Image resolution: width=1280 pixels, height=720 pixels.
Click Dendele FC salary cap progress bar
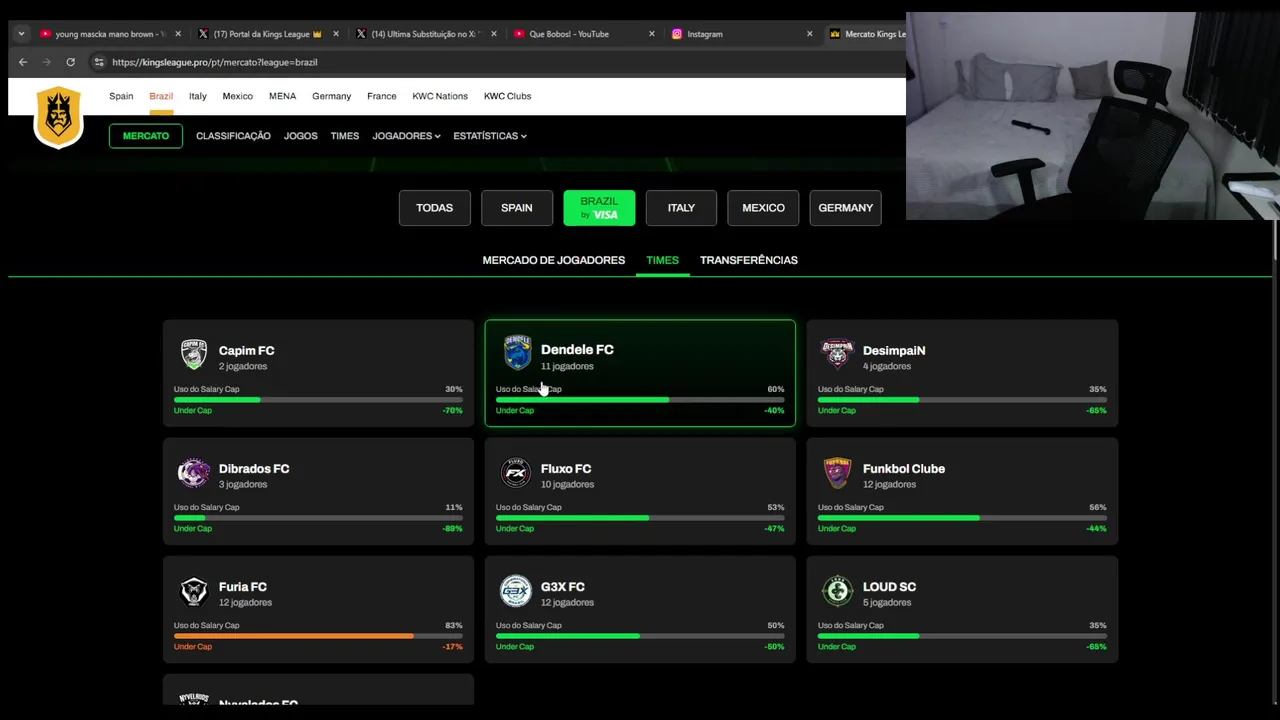point(640,400)
